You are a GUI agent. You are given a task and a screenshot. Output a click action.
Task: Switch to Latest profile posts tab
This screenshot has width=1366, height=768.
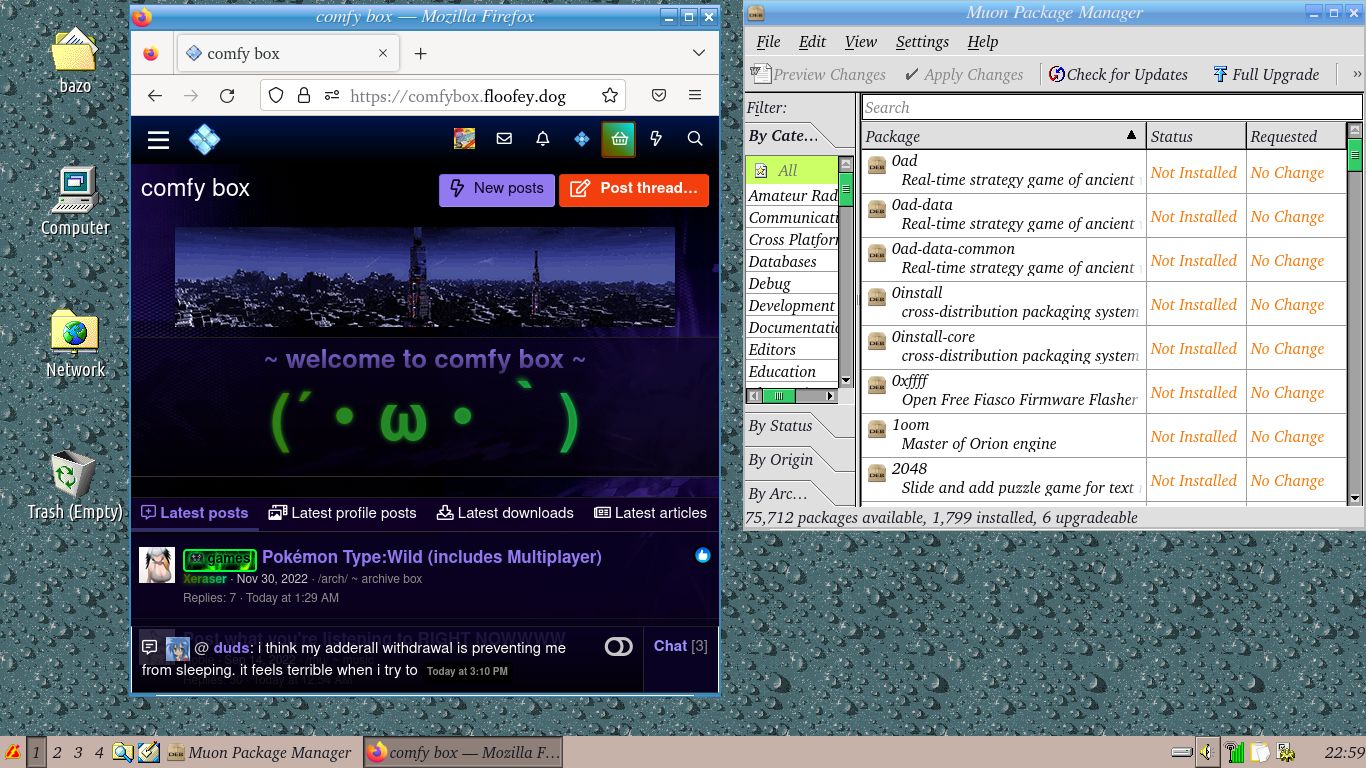click(x=342, y=513)
